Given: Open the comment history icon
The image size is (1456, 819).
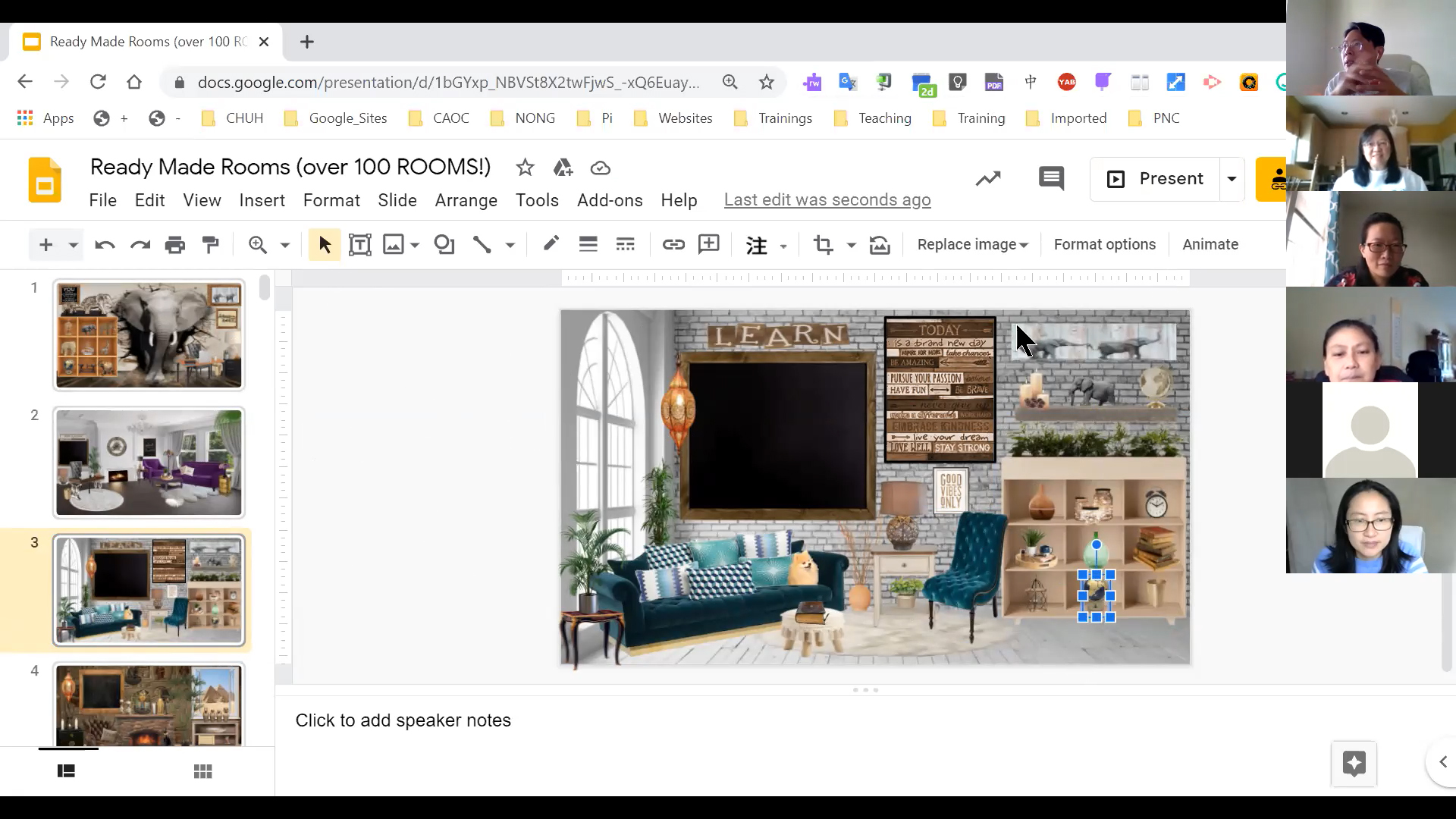Looking at the screenshot, I should click(1051, 179).
